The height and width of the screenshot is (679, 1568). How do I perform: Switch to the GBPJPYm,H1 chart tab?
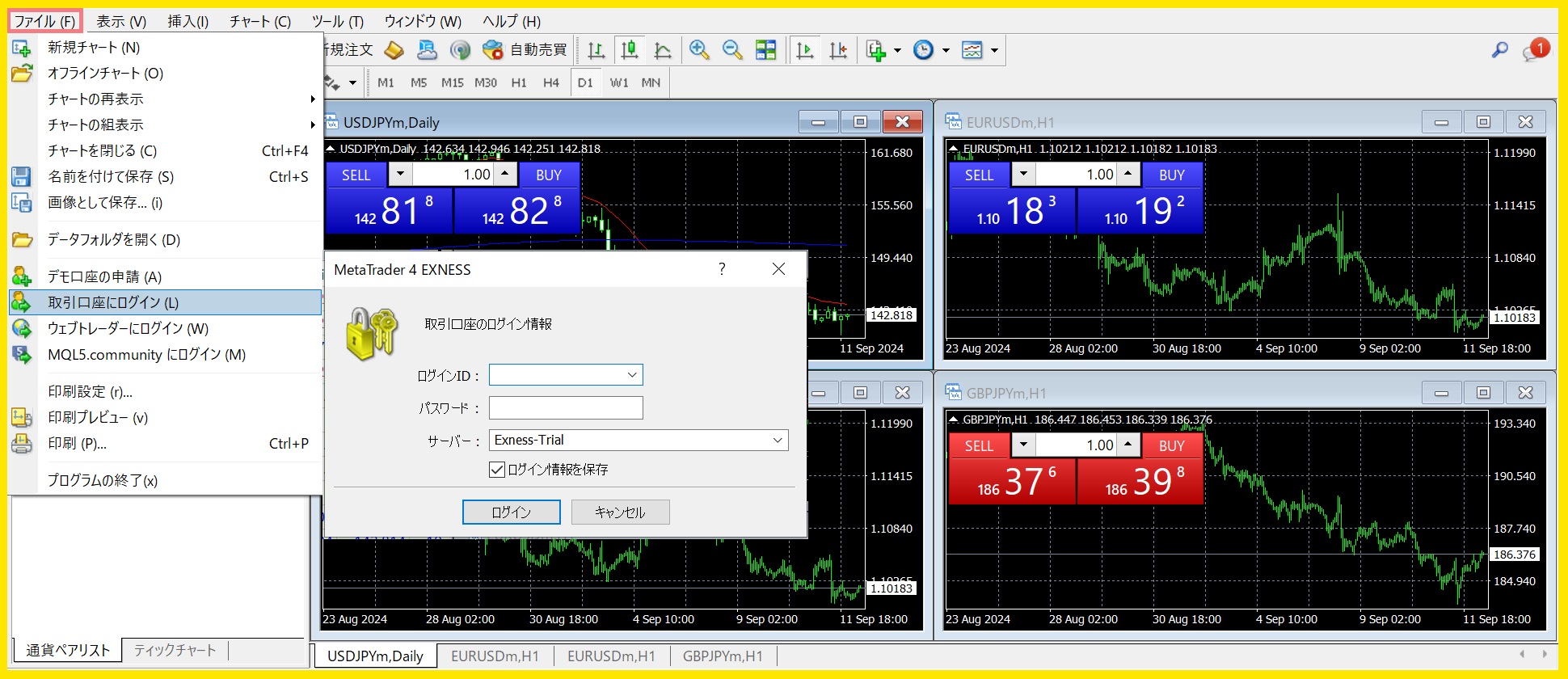click(723, 656)
